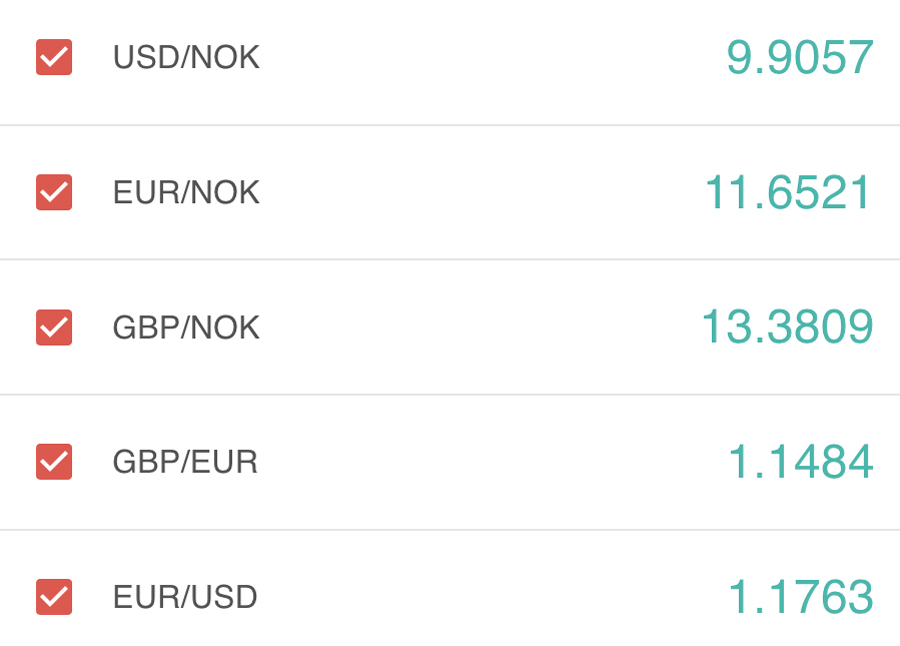
Task: Click empty area between EUR/NOK and 11.6521
Action: (x=480, y=192)
